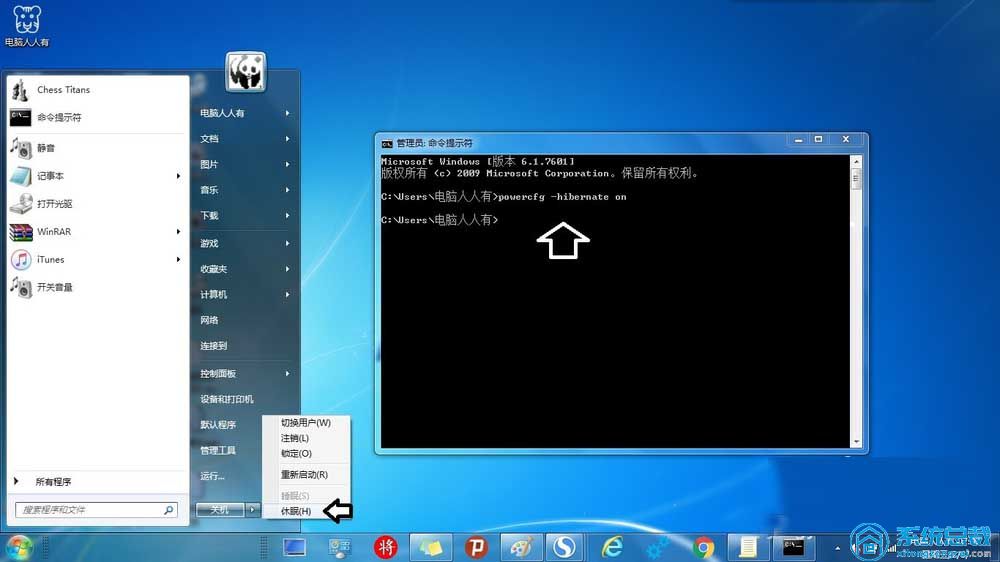
Task: Click the user account panda picture
Action: 246,72
